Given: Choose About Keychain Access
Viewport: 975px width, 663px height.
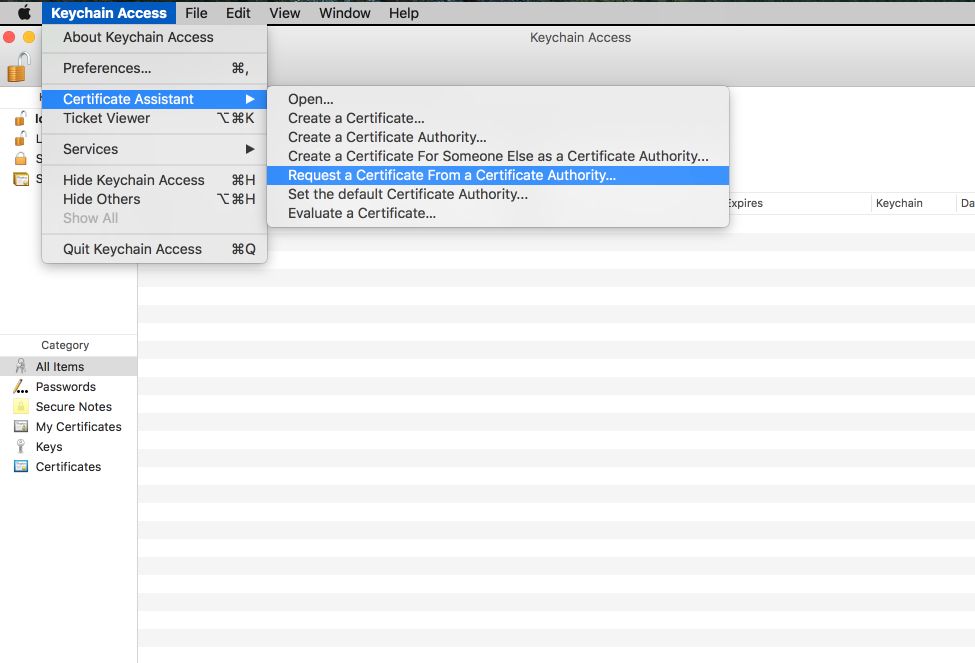Looking at the screenshot, I should (x=154, y=37).
